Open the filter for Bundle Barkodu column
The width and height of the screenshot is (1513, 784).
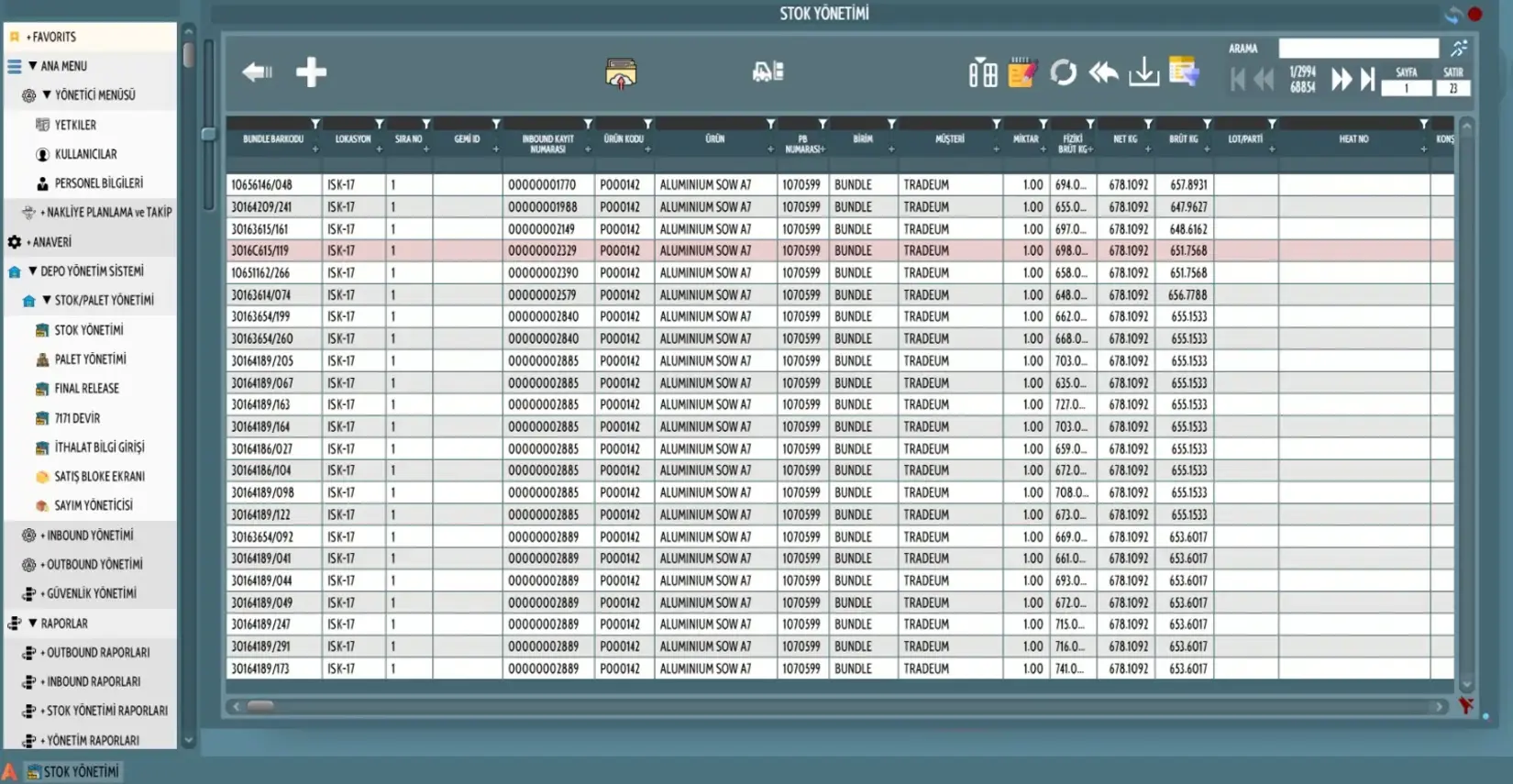coord(315,124)
